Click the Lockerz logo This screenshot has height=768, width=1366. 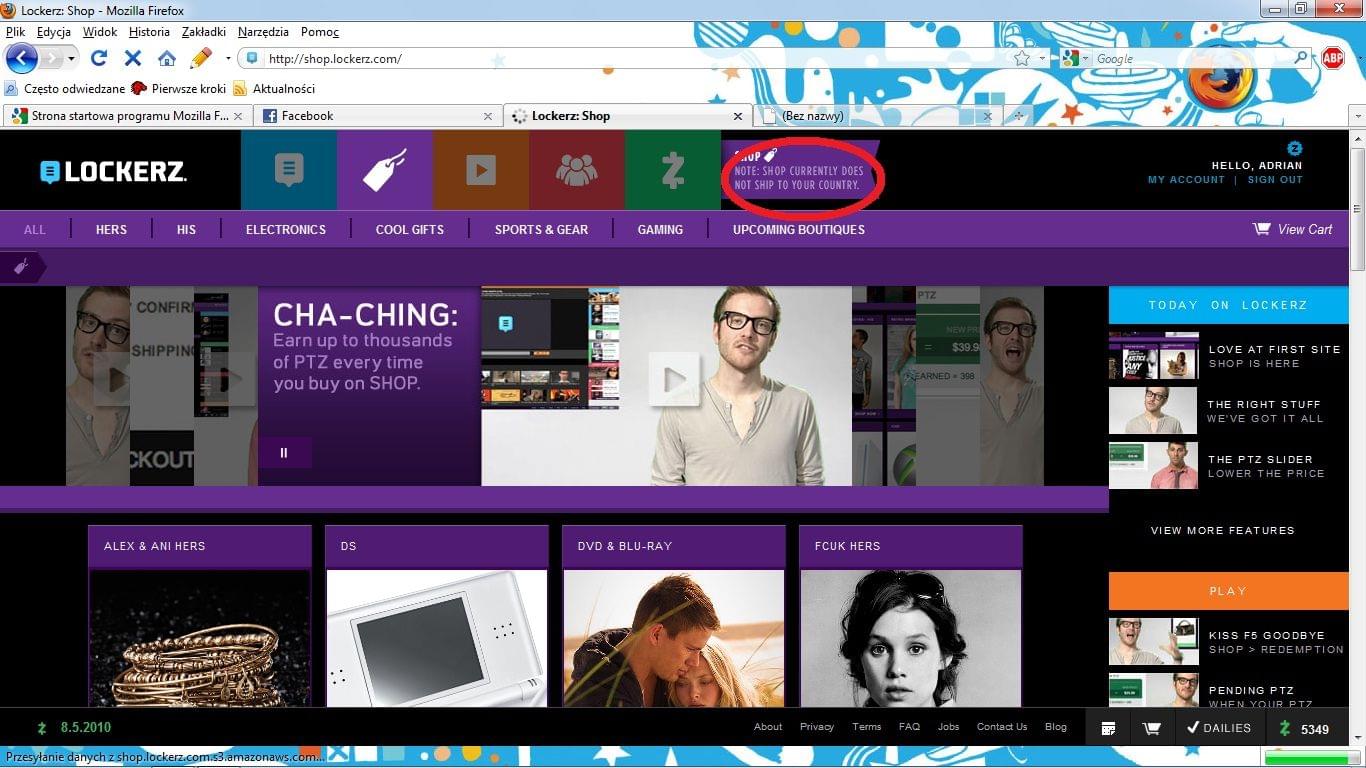click(113, 171)
